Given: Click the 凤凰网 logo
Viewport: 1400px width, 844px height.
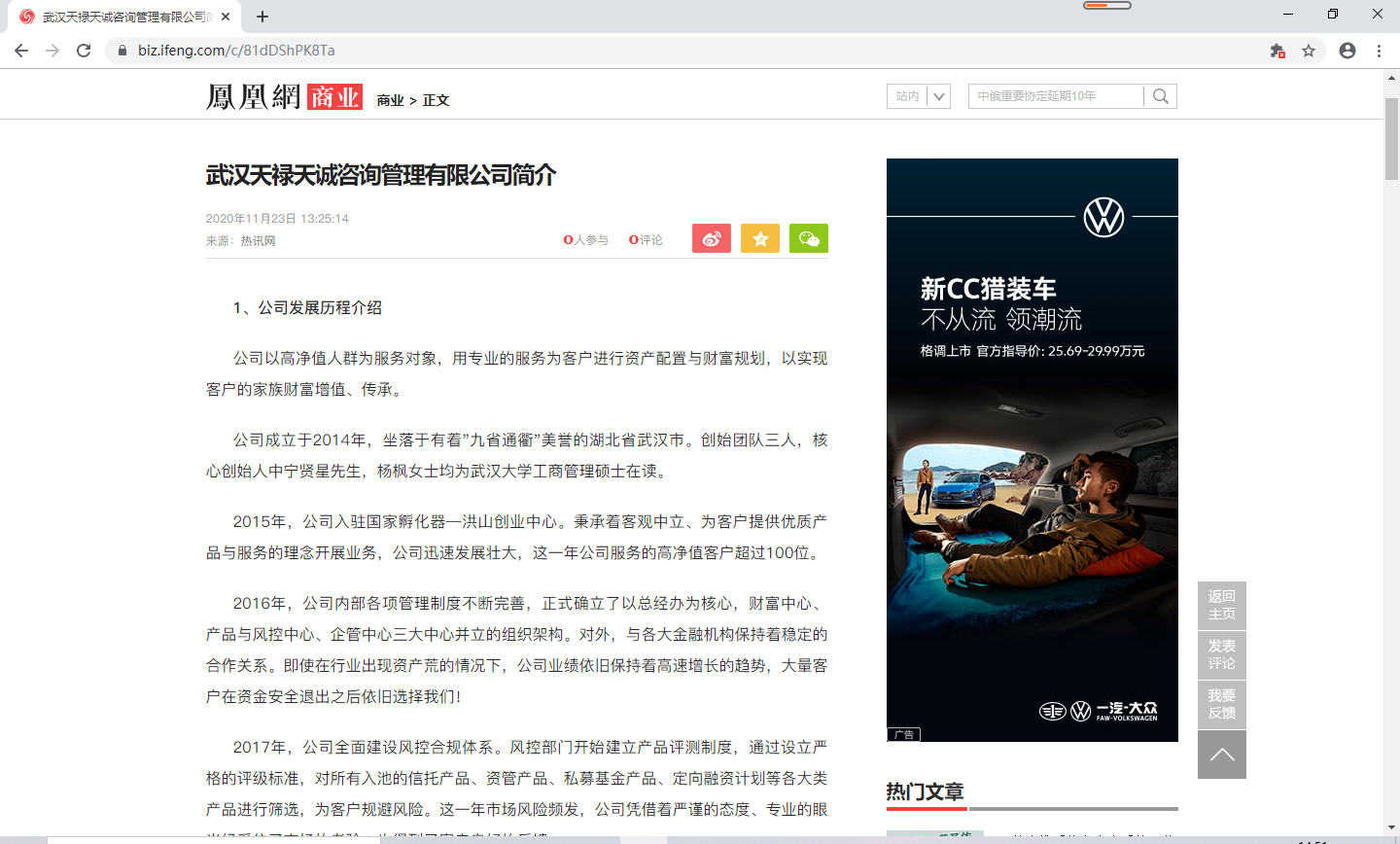Looking at the screenshot, I should (254, 96).
